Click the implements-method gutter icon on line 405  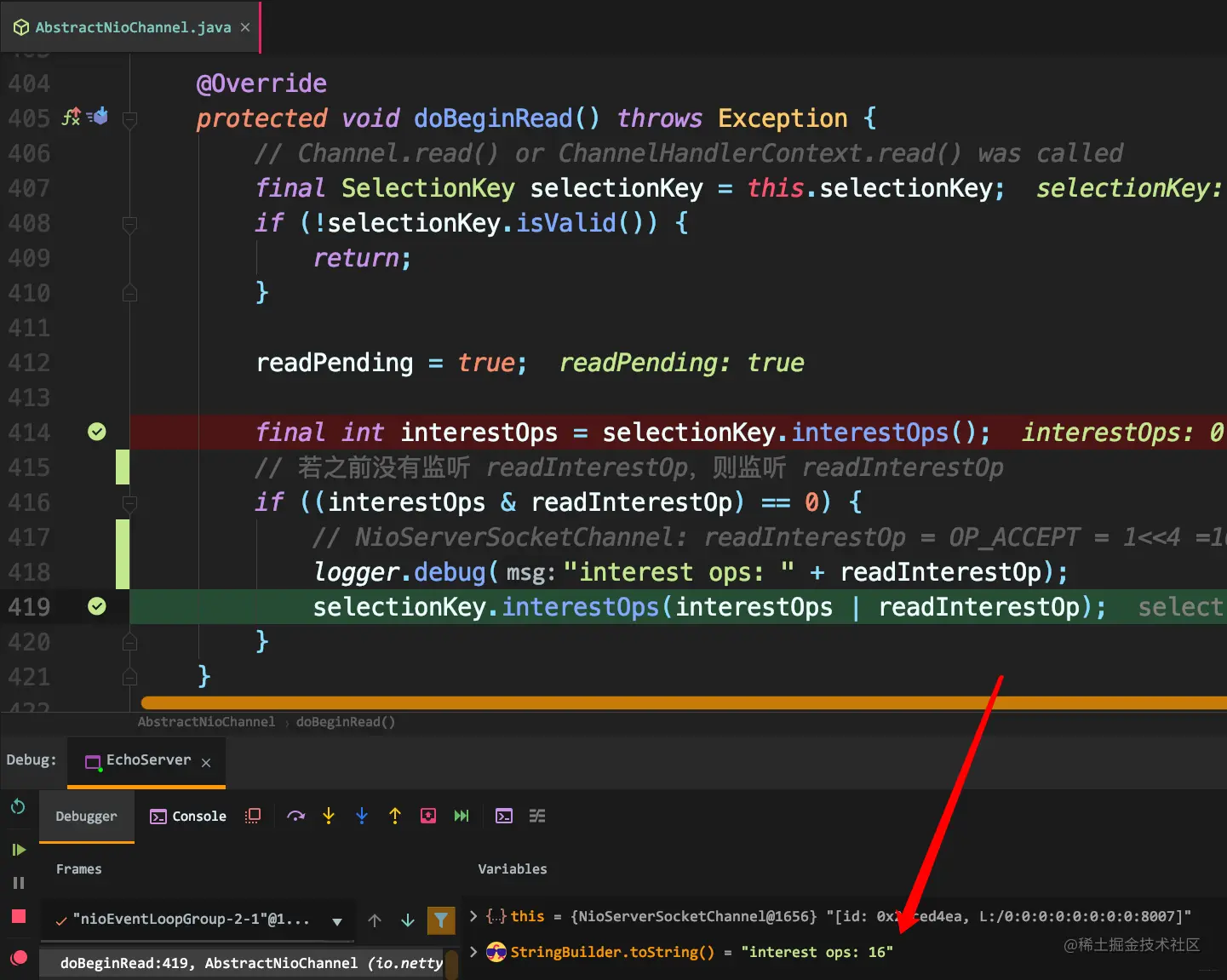coord(72,117)
